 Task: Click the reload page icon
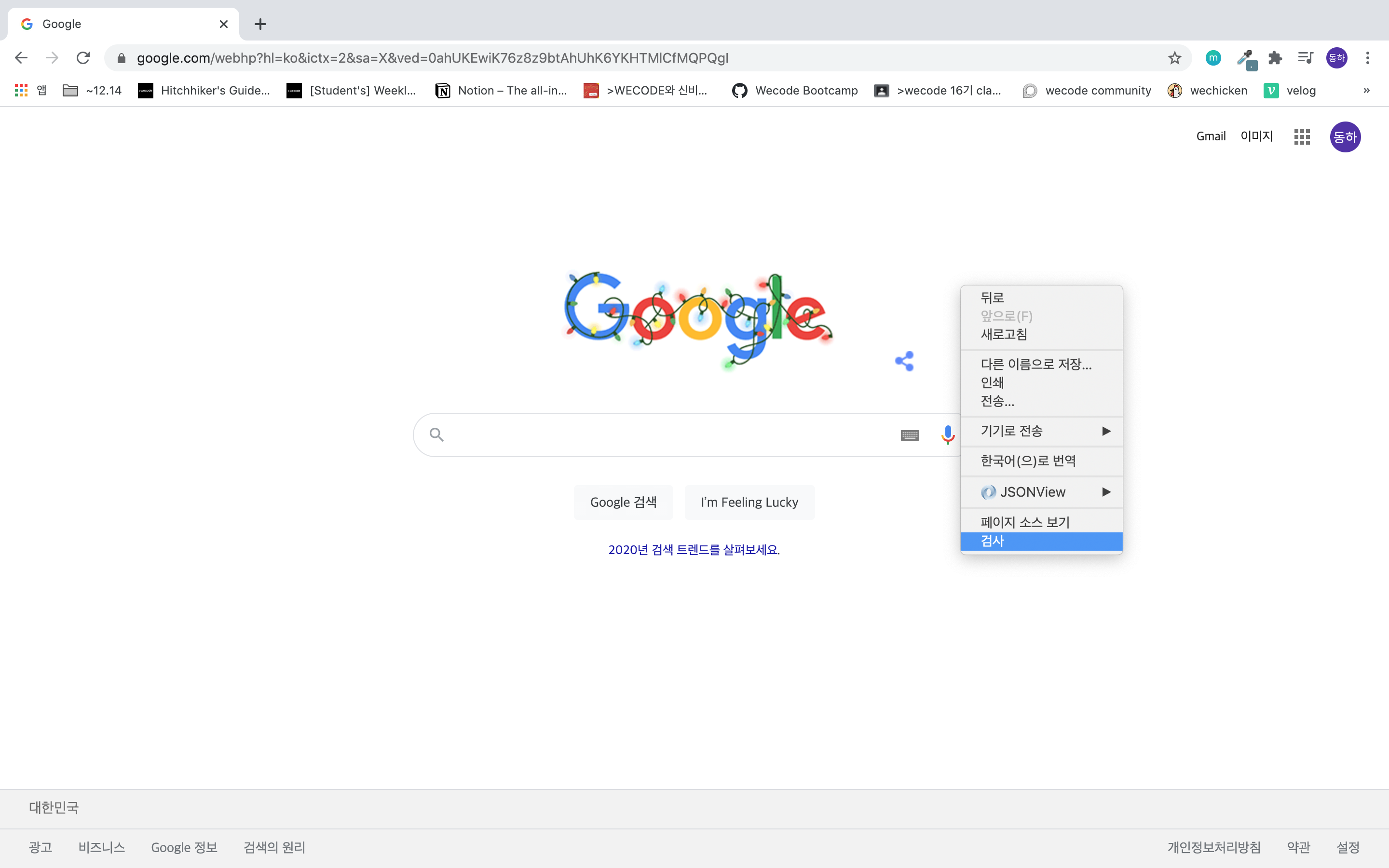83,58
